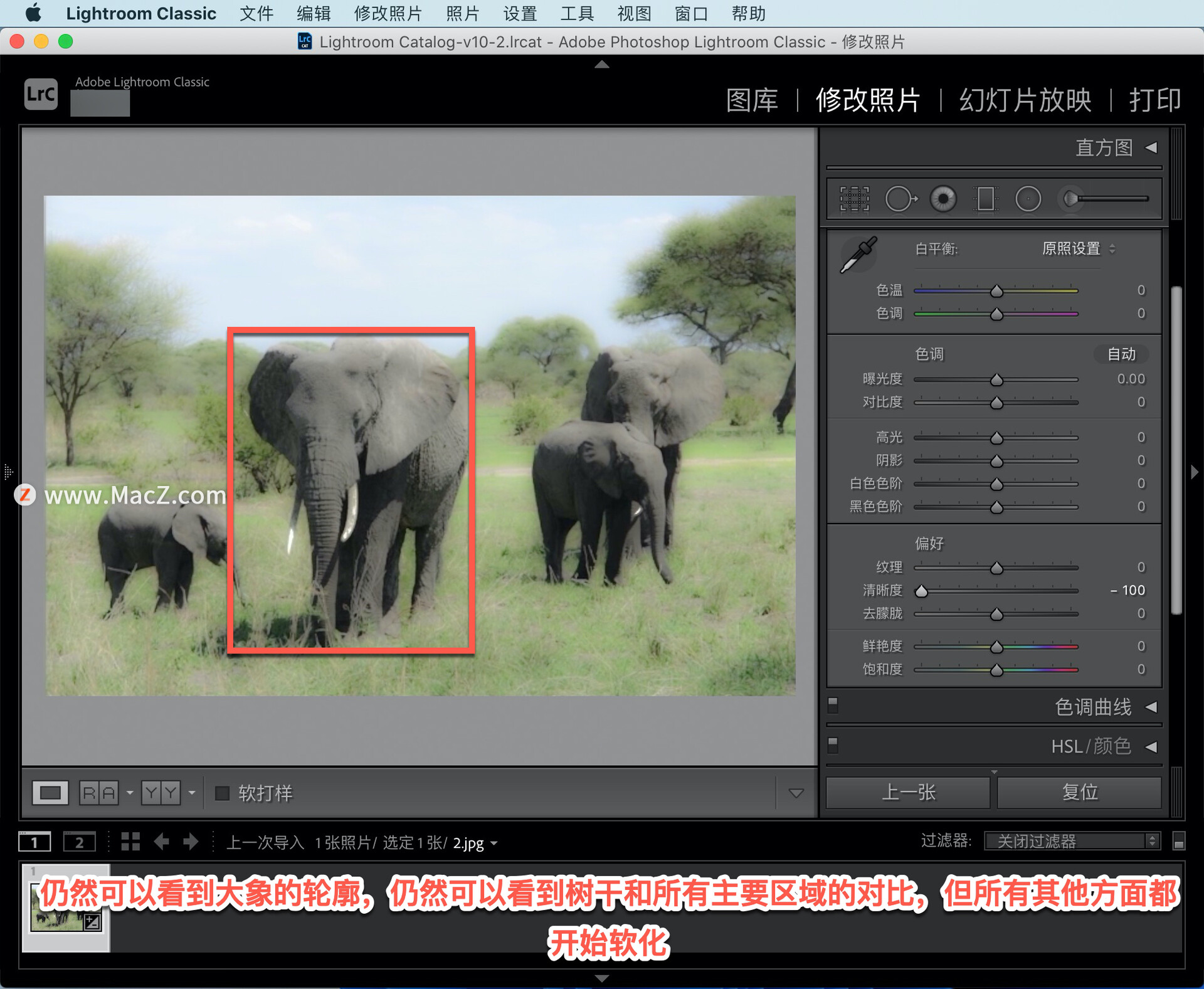This screenshot has height=989, width=1204.
Task: Open the 修改照片 menu in menu bar
Action: tap(388, 13)
